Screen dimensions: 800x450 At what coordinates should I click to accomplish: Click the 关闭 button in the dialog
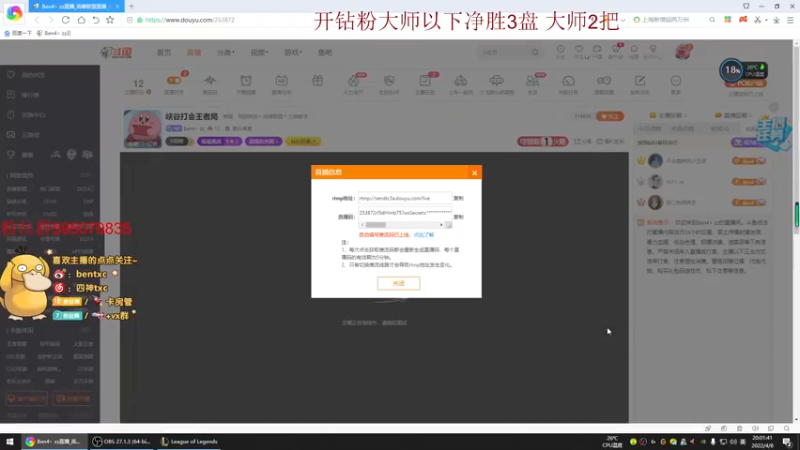(x=398, y=283)
